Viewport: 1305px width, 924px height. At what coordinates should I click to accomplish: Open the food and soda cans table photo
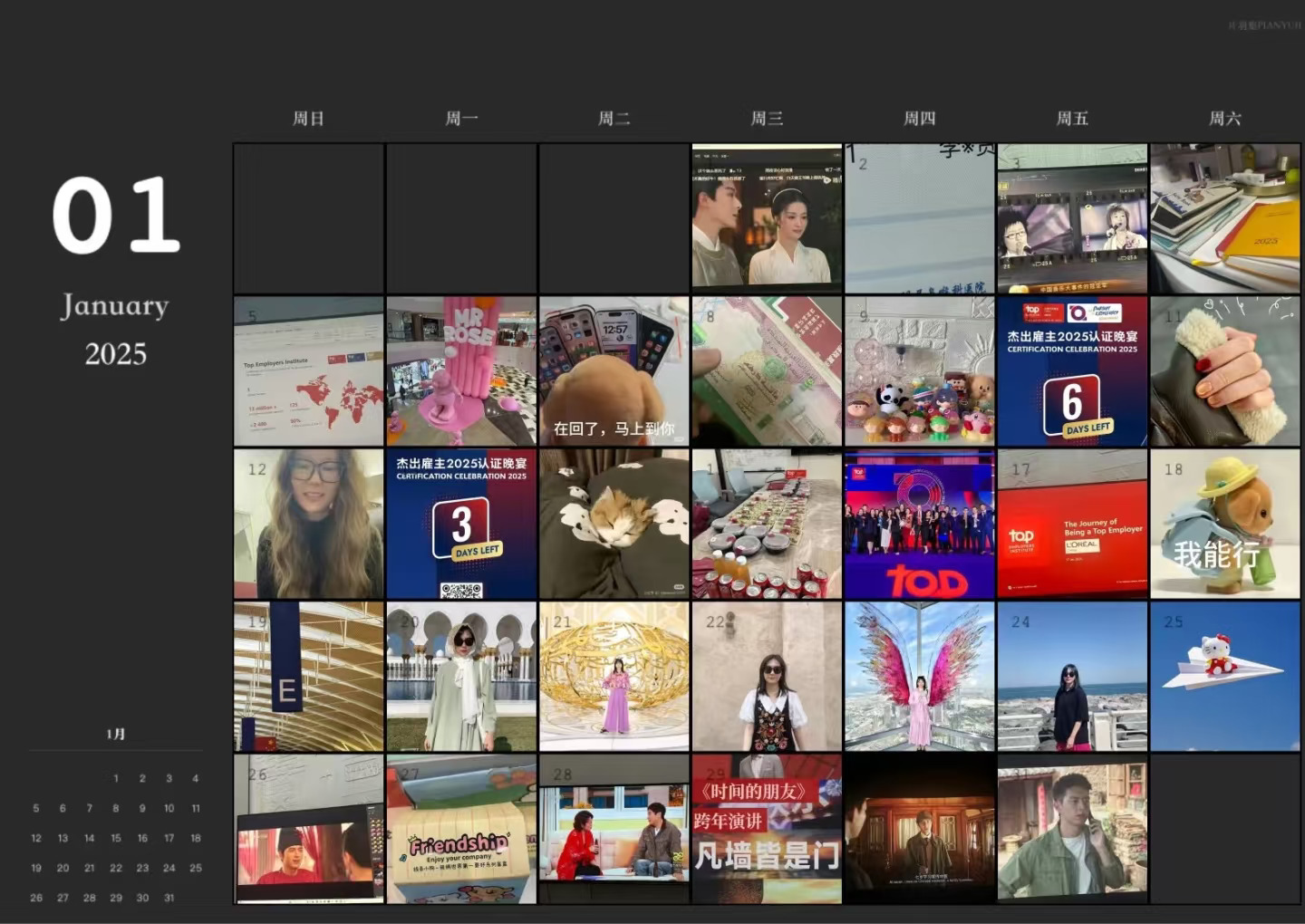(767, 524)
